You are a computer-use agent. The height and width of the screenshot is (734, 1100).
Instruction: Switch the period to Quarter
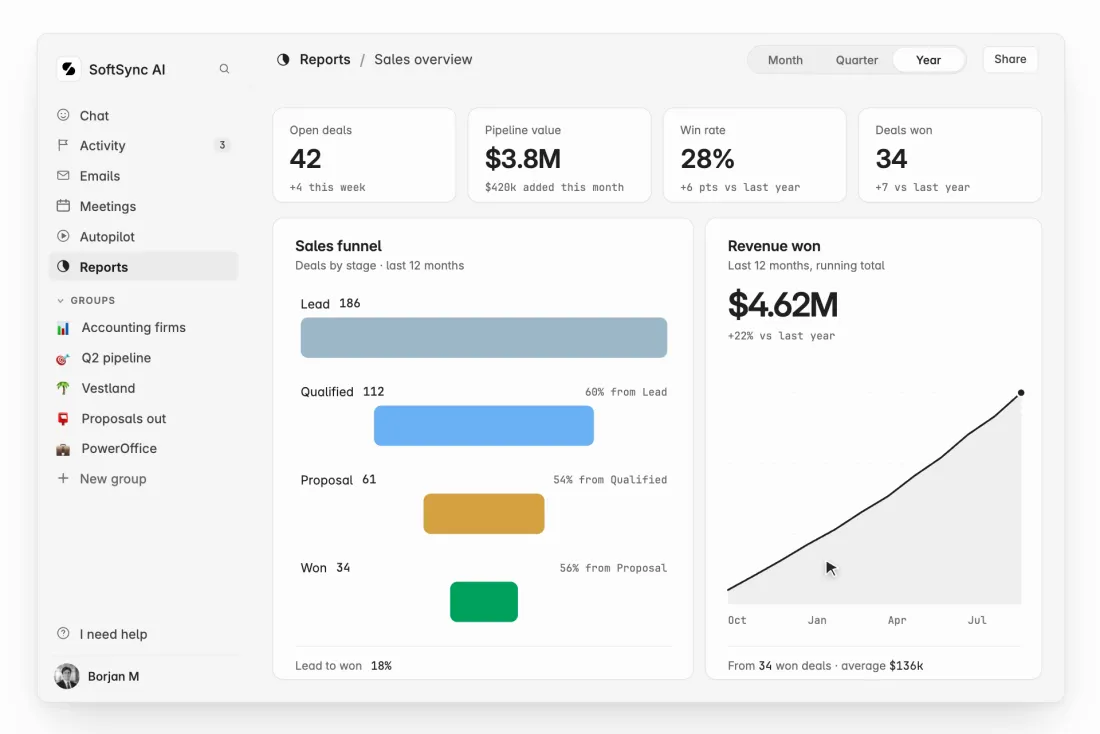point(857,60)
